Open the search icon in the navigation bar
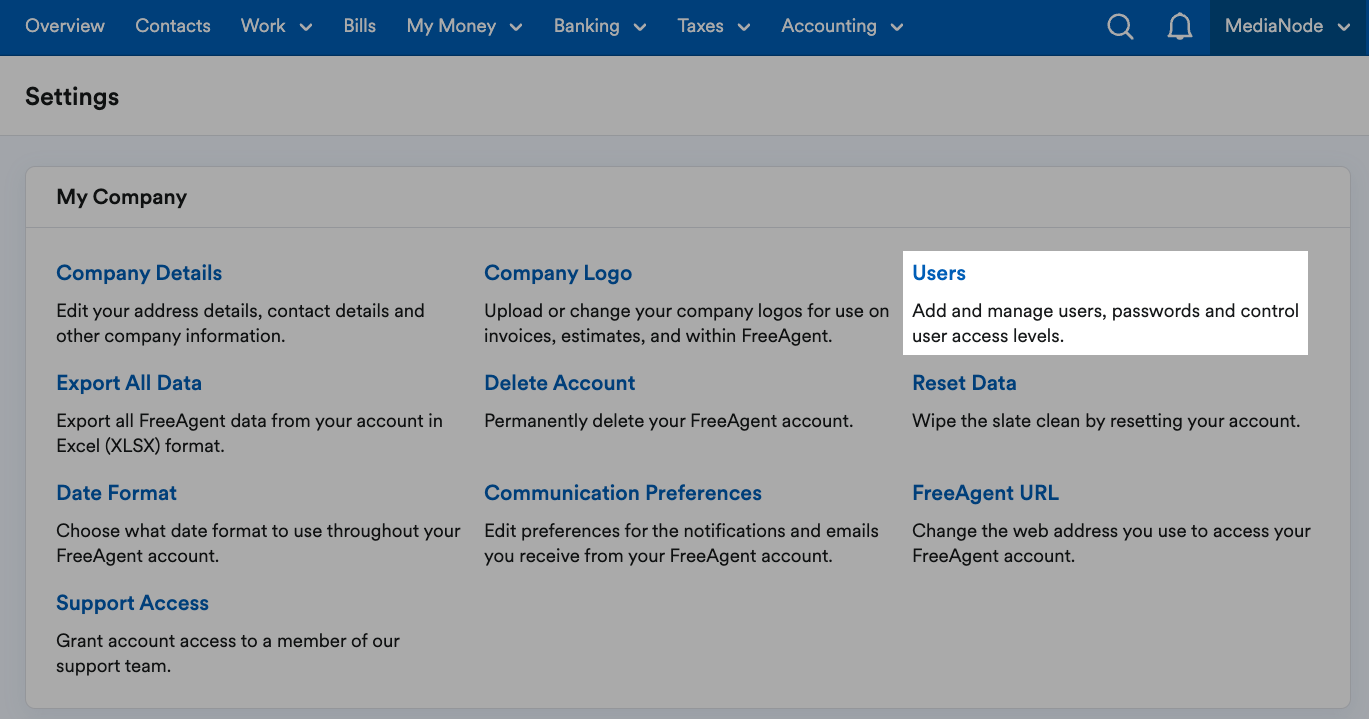The width and height of the screenshot is (1369, 719). [1120, 27]
